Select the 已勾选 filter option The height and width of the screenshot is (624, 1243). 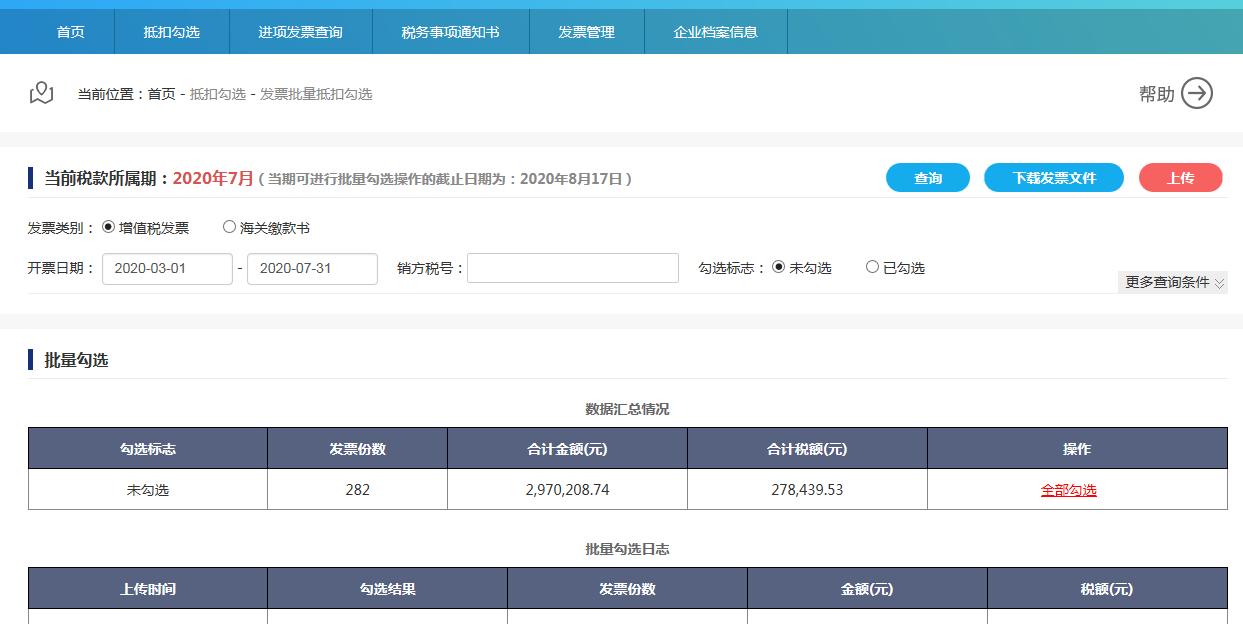[871, 267]
